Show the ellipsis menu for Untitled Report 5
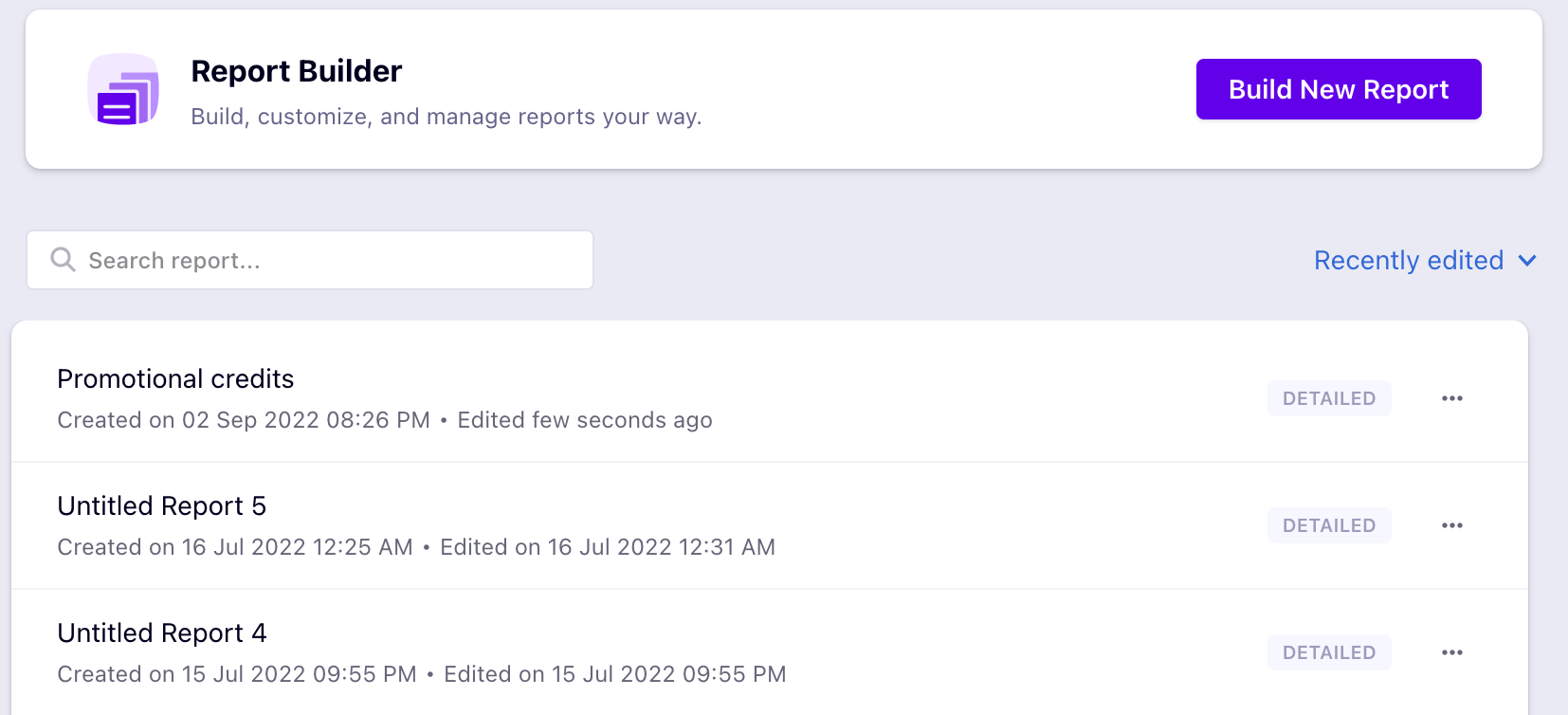Viewport: 1568px width, 715px height. (1451, 525)
